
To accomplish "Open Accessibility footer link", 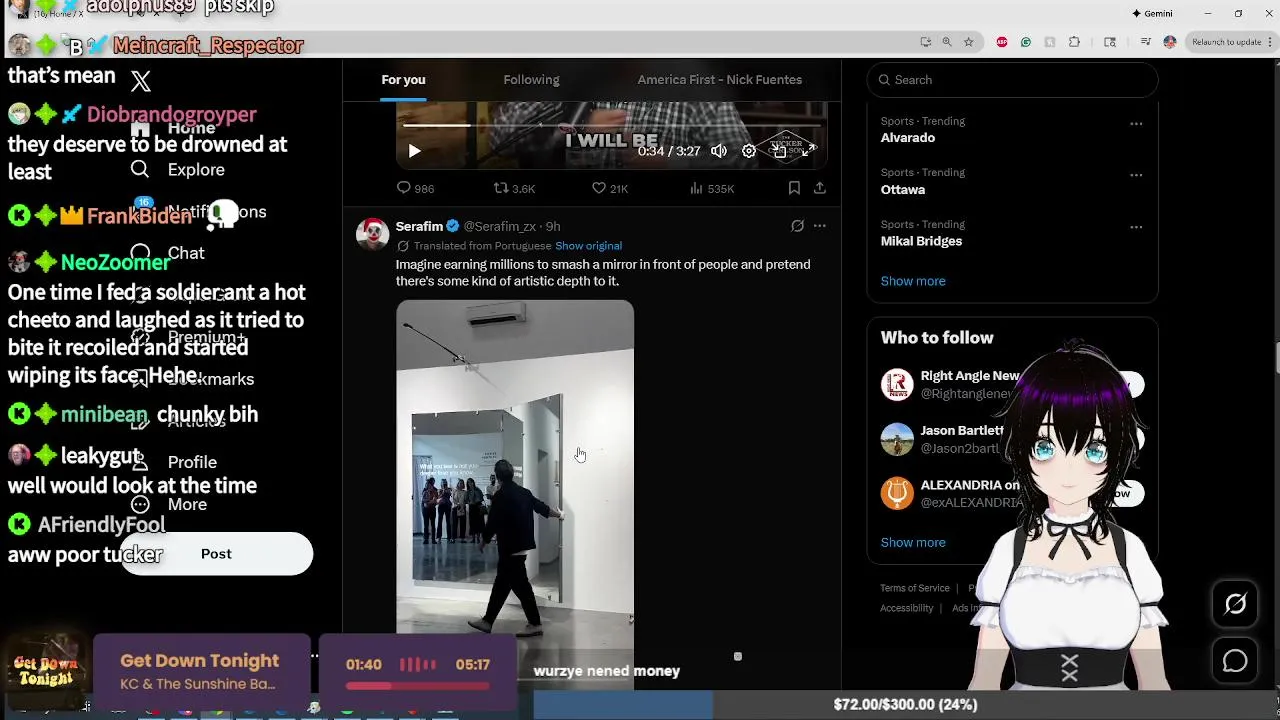I will pyautogui.click(x=906, y=608).
